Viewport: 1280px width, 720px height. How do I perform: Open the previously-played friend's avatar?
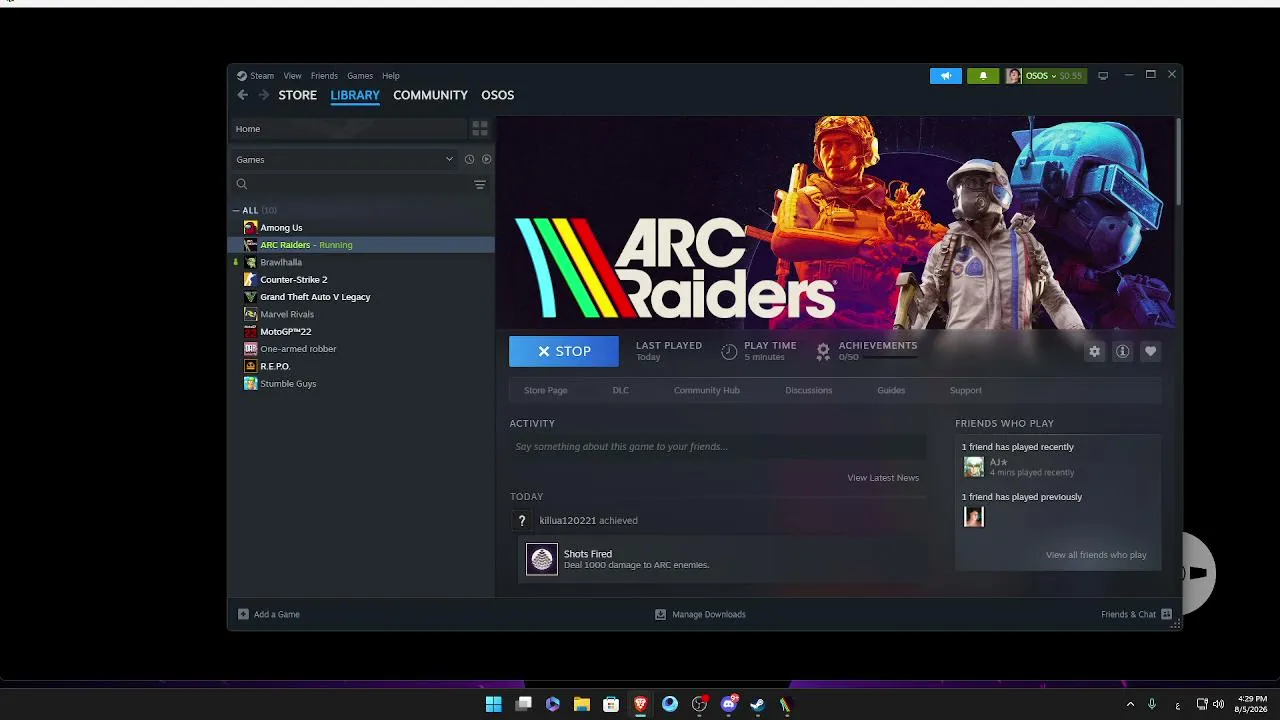(973, 516)
